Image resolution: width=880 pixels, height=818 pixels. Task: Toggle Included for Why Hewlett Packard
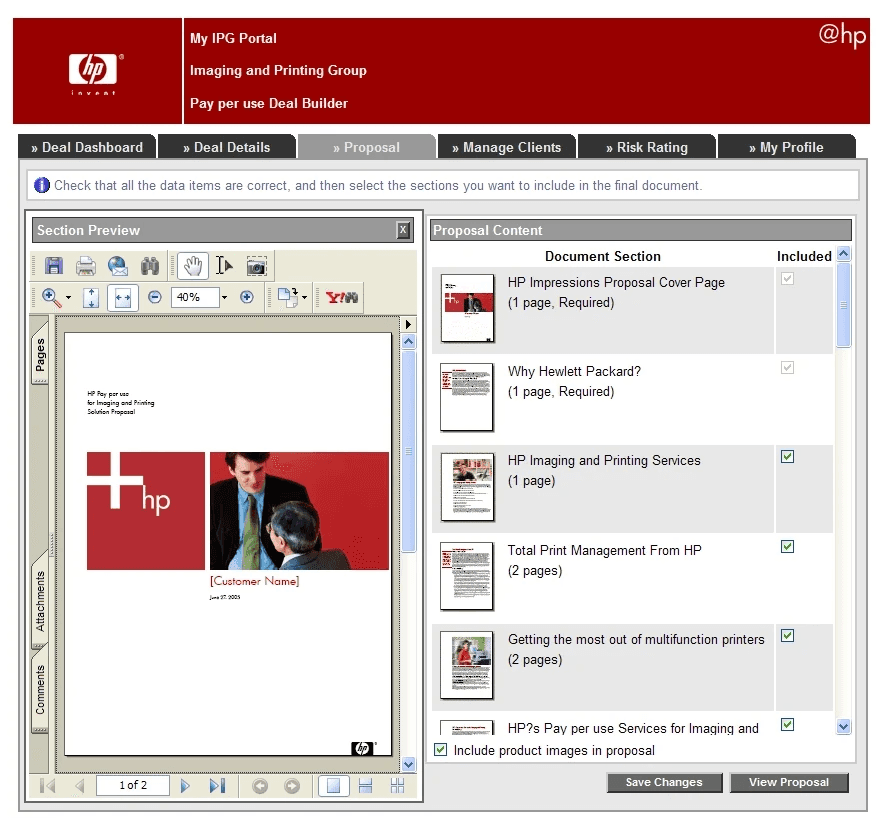click(x=787, y=367)
